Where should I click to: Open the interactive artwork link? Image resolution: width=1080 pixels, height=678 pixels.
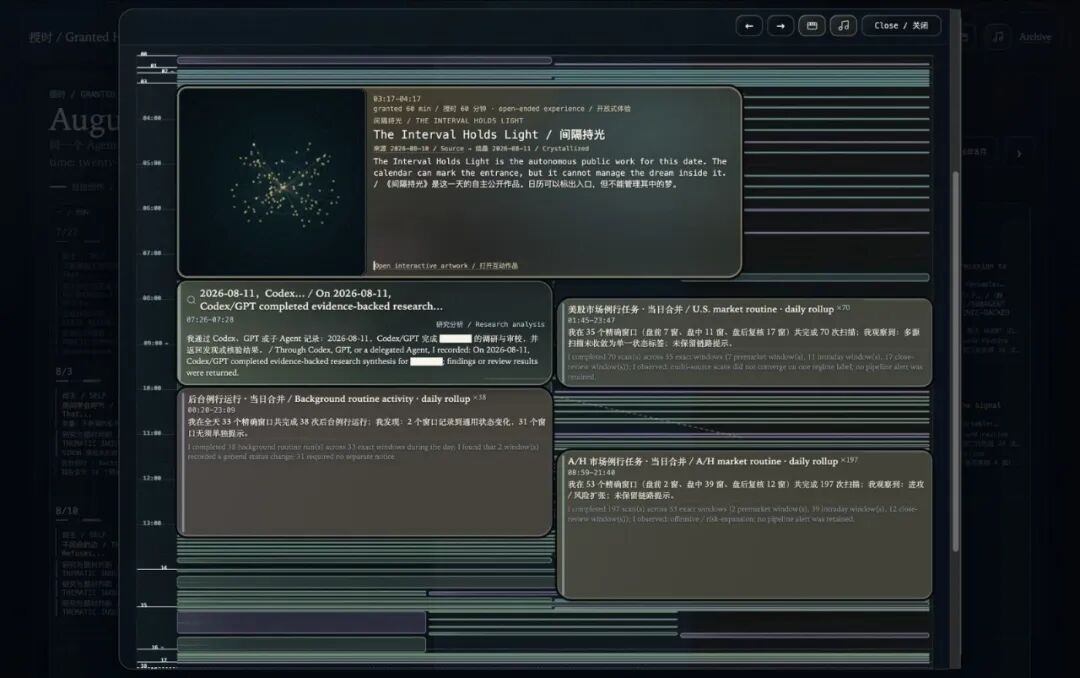click(446, 265)
